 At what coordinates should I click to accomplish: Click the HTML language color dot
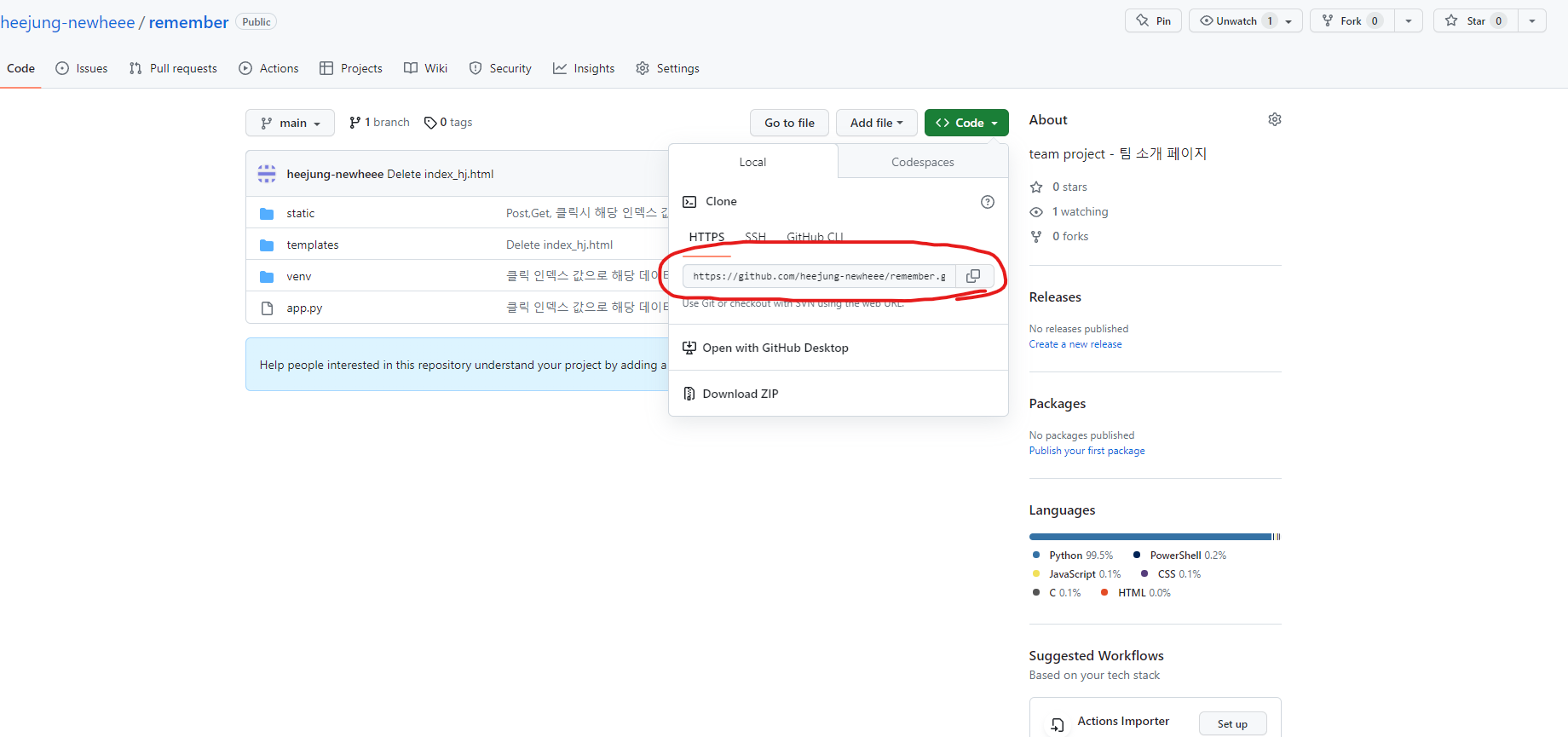coord(1104,592)
